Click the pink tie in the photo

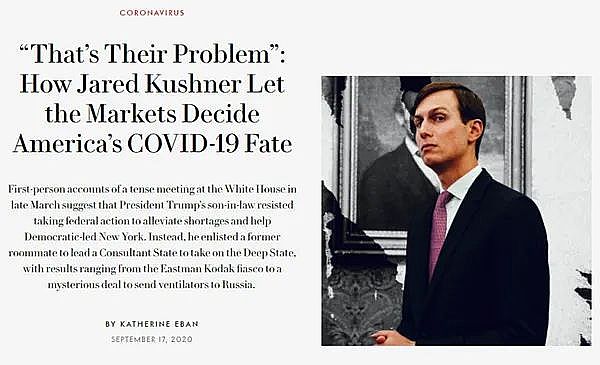[439, 233]
